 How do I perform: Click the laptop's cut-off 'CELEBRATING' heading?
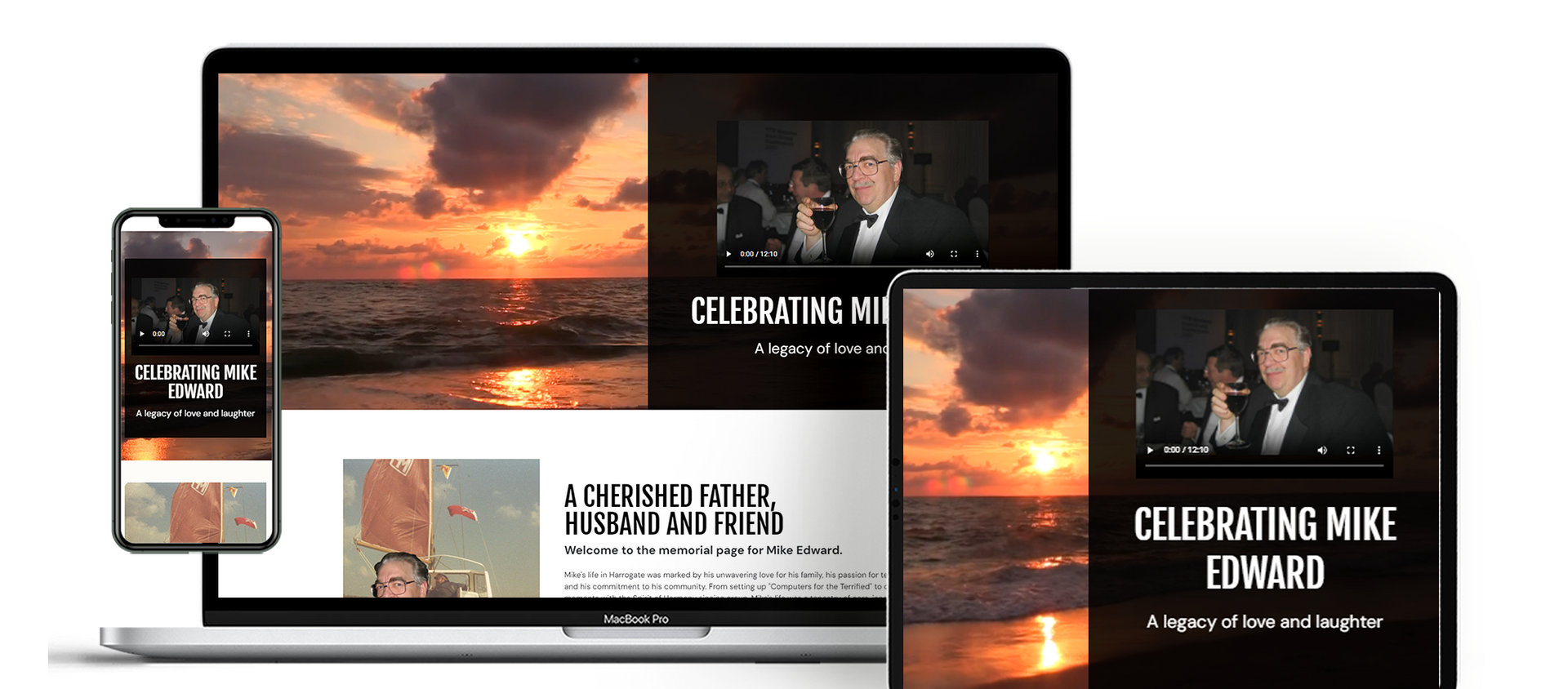pyautogui.click(x=789, y=311)
